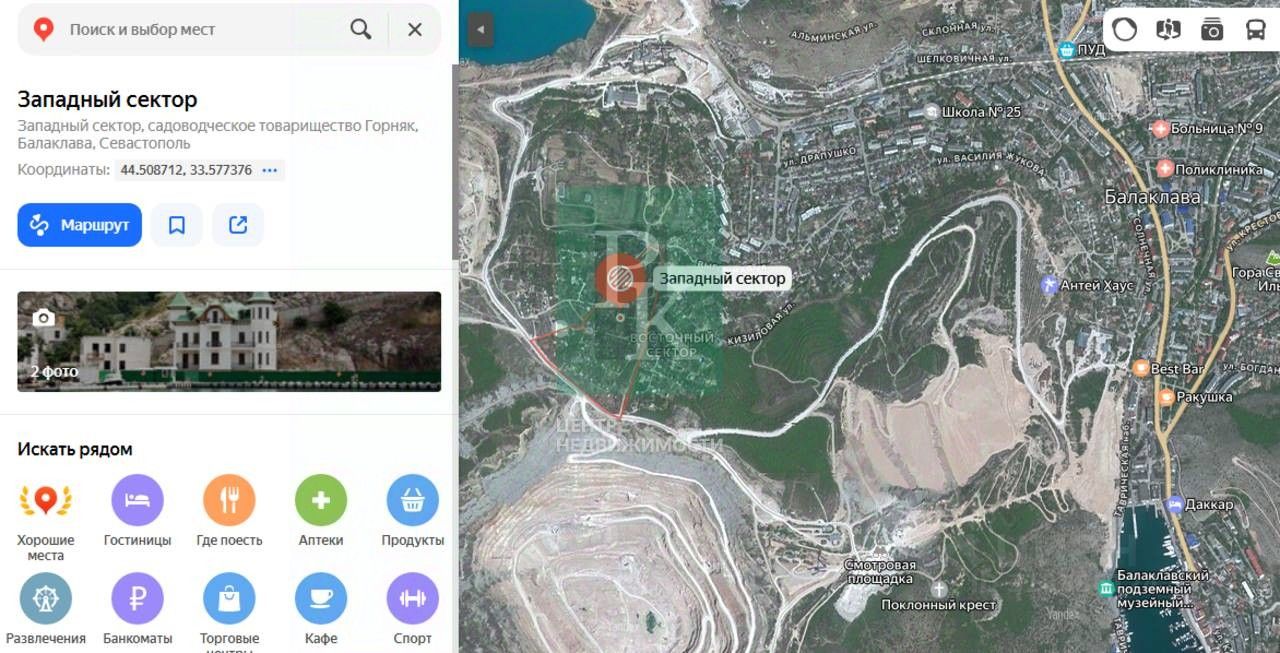Toggle the public transport bus icon
The height and width of the screenshot is (653, 1280).
coord(1255,29)
